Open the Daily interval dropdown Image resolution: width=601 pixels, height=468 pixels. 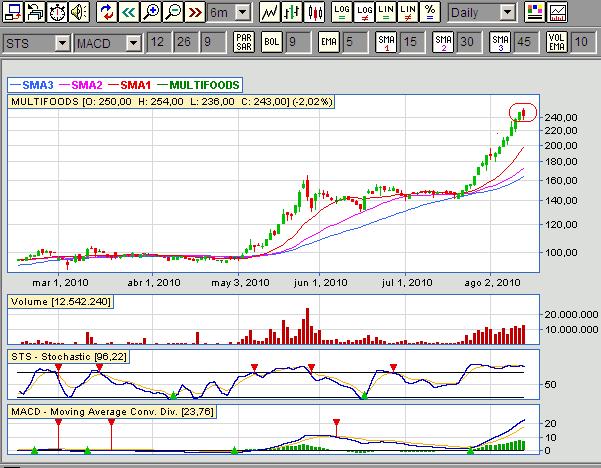click(508, 13)
